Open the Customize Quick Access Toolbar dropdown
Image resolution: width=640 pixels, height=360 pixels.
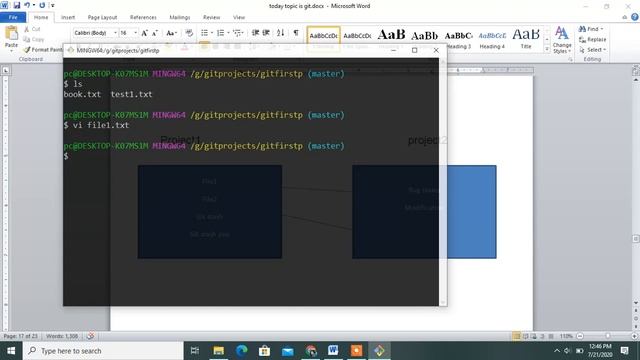point(53,5)
